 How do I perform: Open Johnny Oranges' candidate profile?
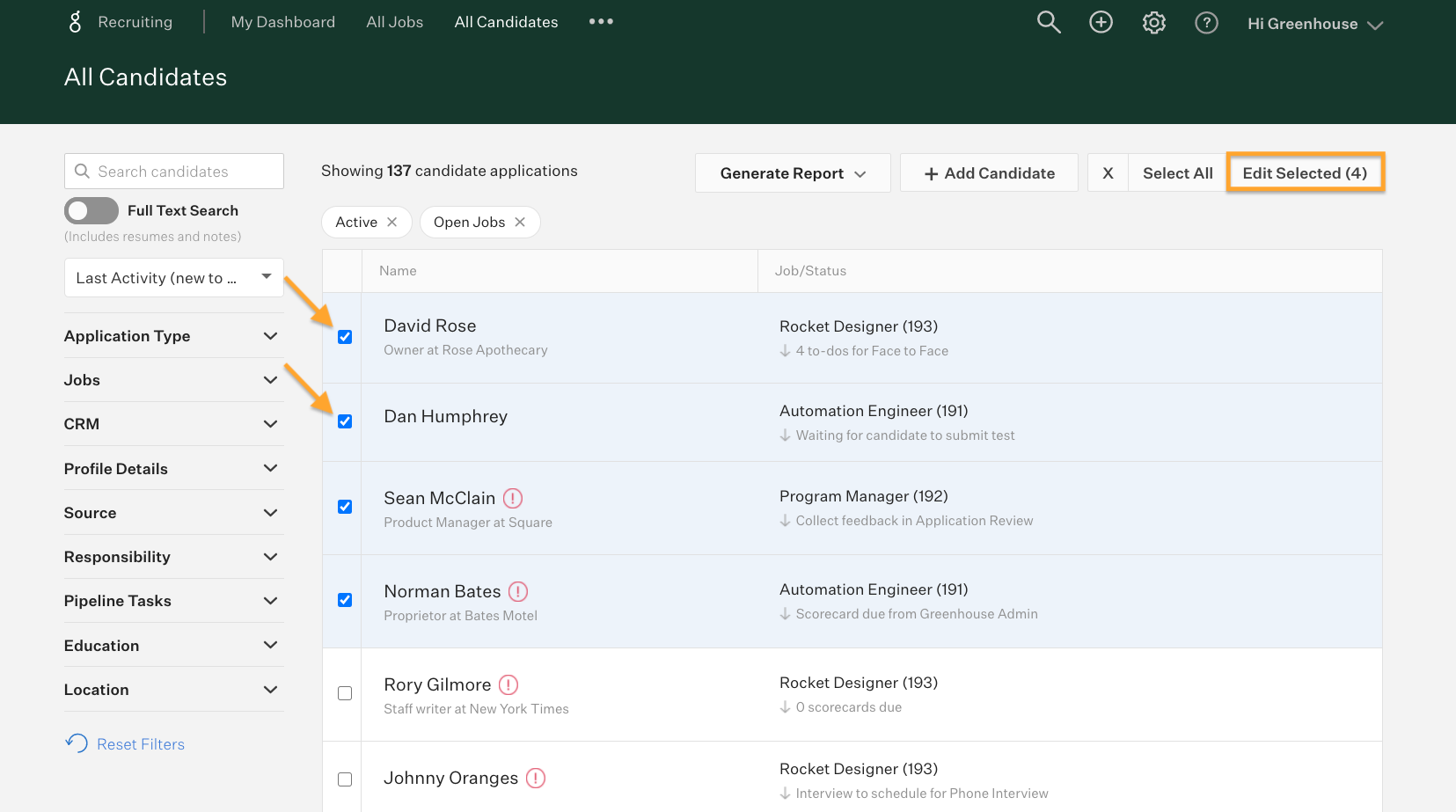tap(451, 778)
